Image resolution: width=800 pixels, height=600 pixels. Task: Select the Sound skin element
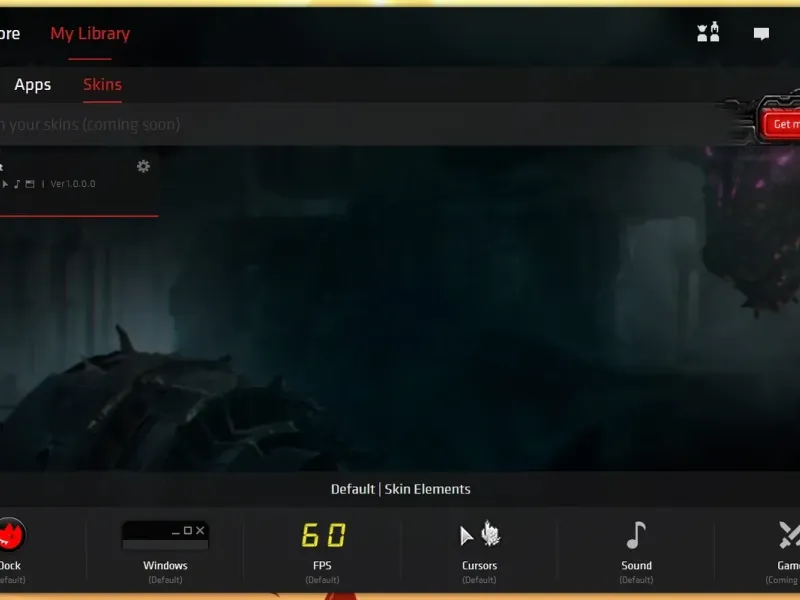point(636,551)
